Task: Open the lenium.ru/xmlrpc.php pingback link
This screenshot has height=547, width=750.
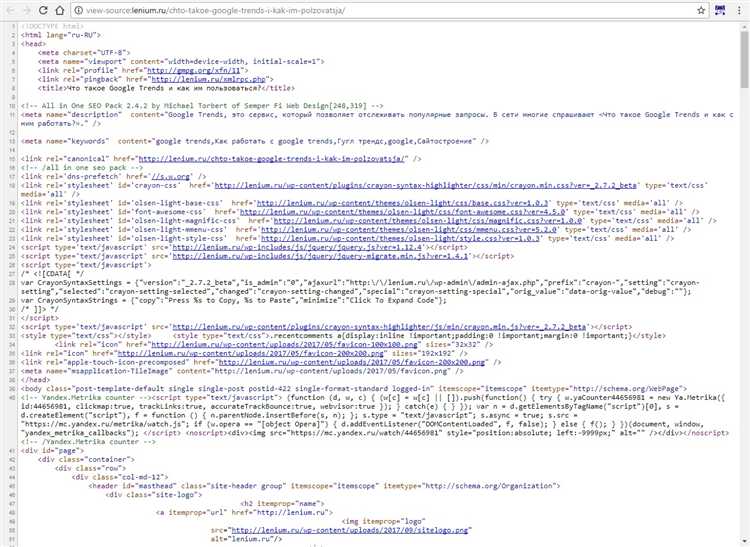Action: (209, 79)
